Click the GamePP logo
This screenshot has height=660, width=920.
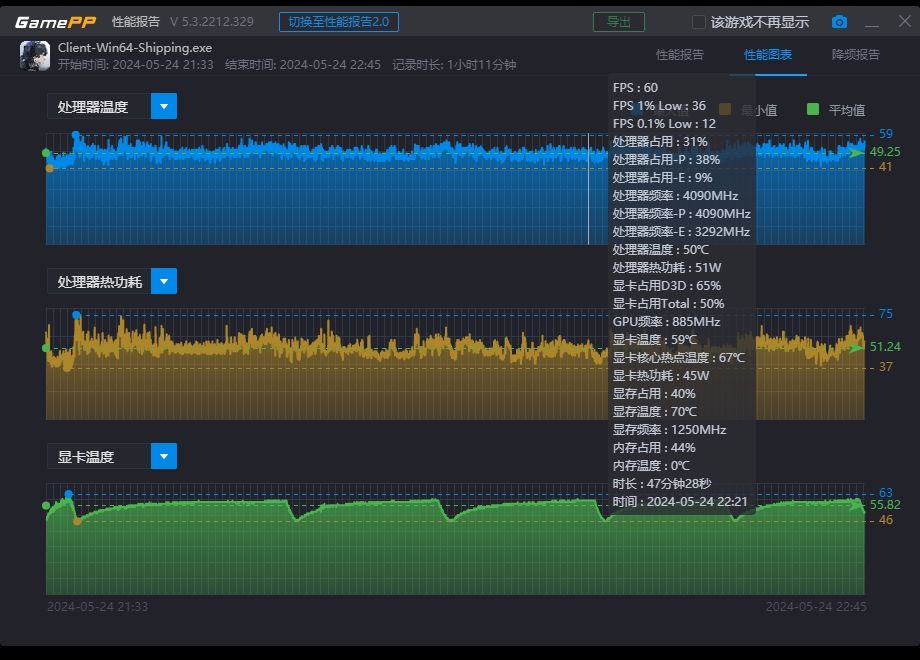55,22
